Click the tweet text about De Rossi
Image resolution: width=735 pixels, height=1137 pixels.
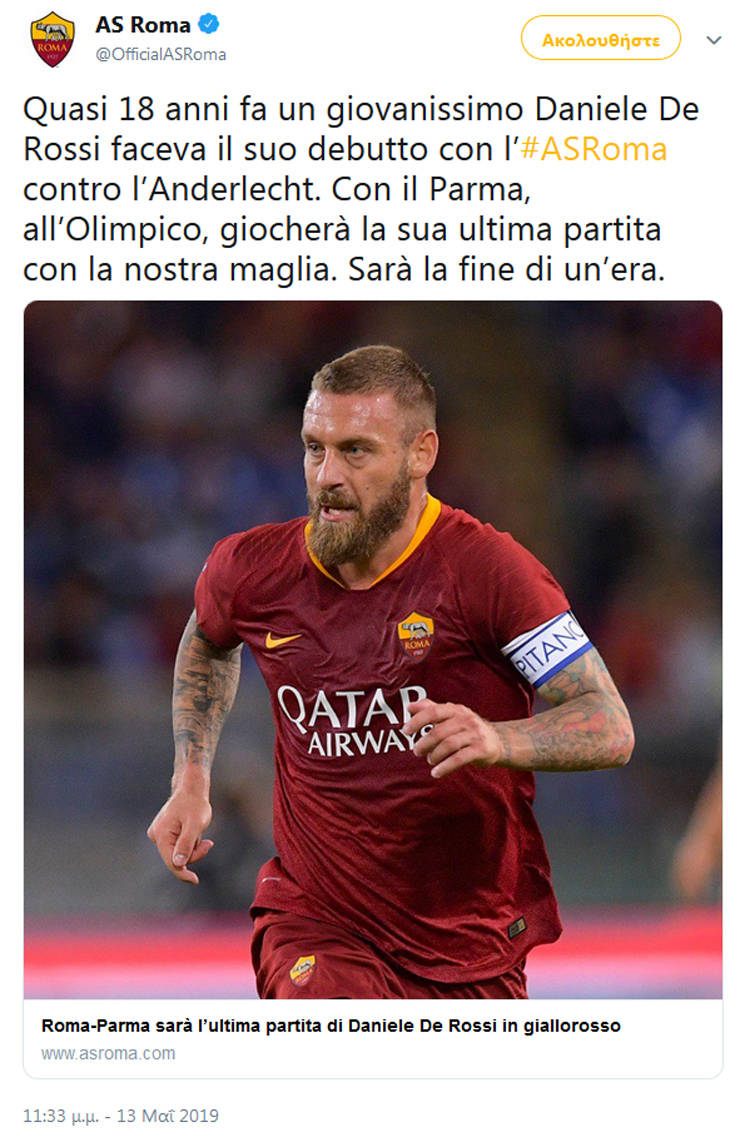[360, 189]
